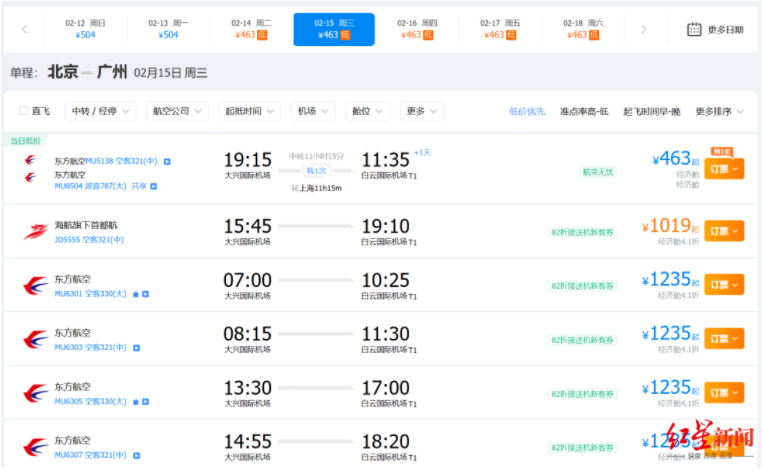Select the 02-18 Saturday ¥463 date tab
Image resolution: width=763 pixels, height=475 pixels.
click(x=583, y=29)
